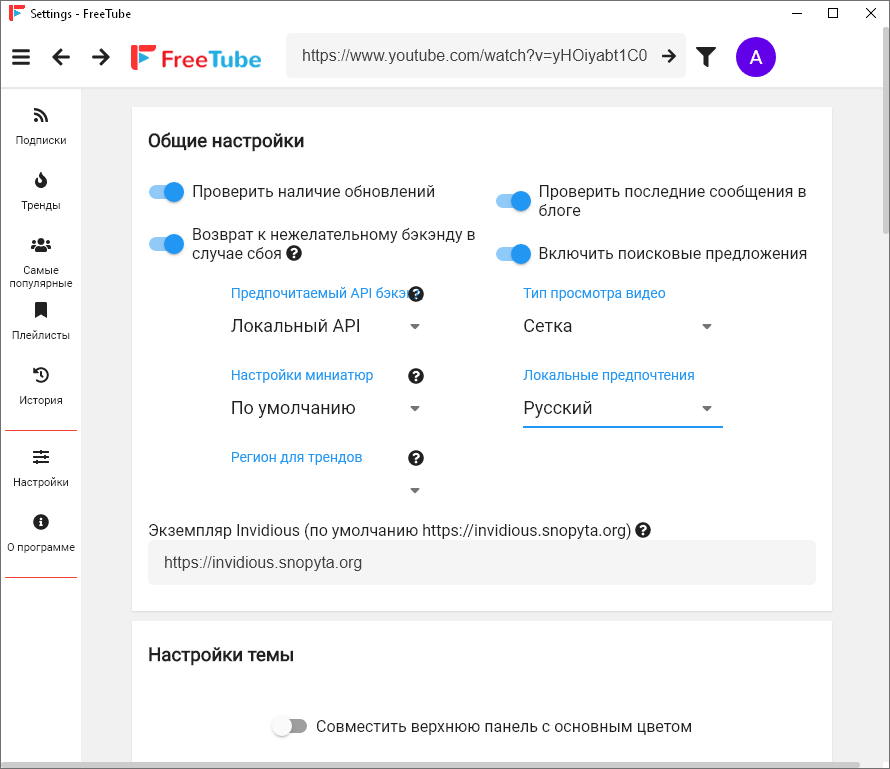Click help icon next to Экземпляр Invidious
This screenshot has width=890, height=769.
tap(643, 530)
